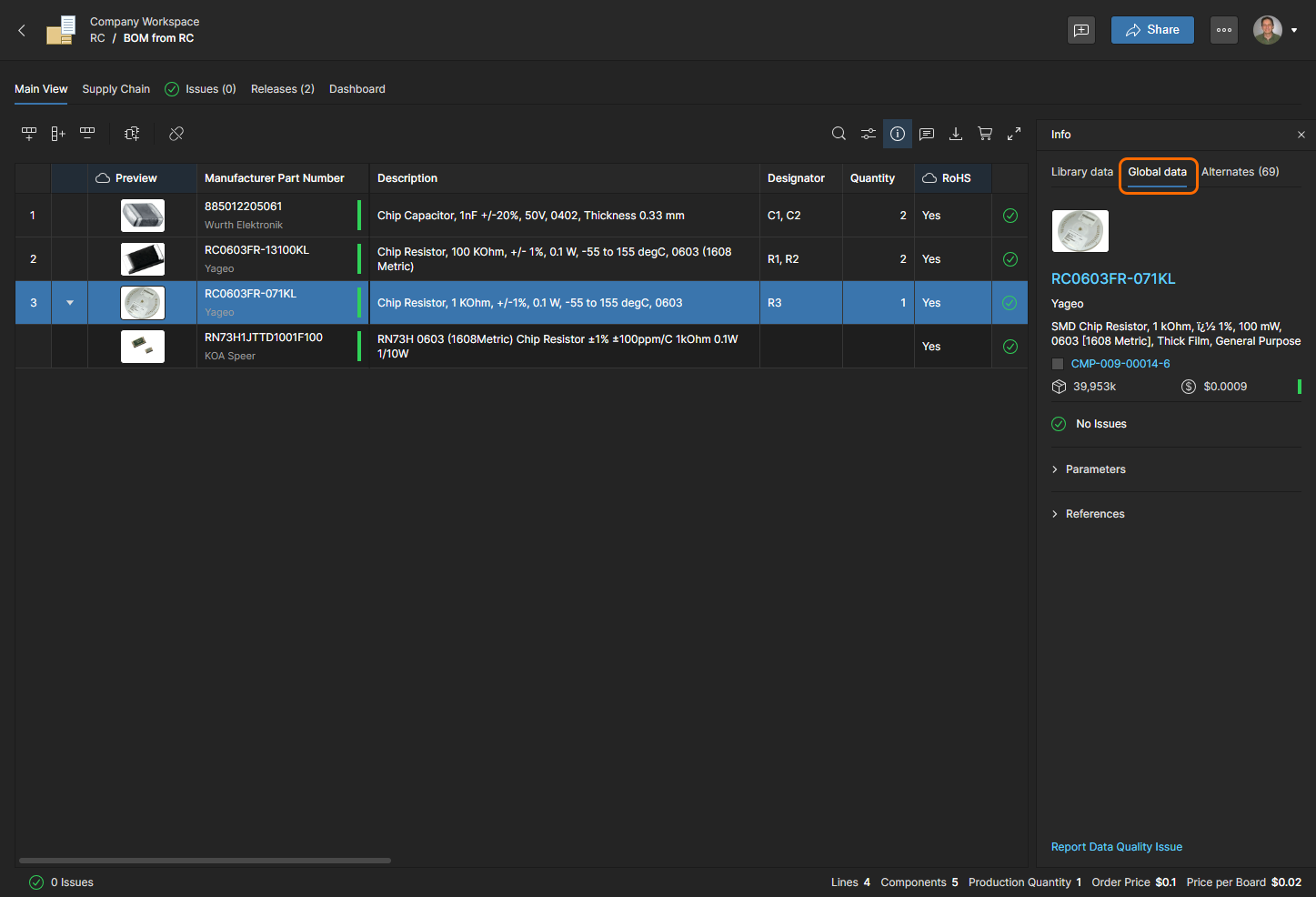The image size is (1316, 897).
Task: Expand the Parameters section
Action: coord(1095,469)
